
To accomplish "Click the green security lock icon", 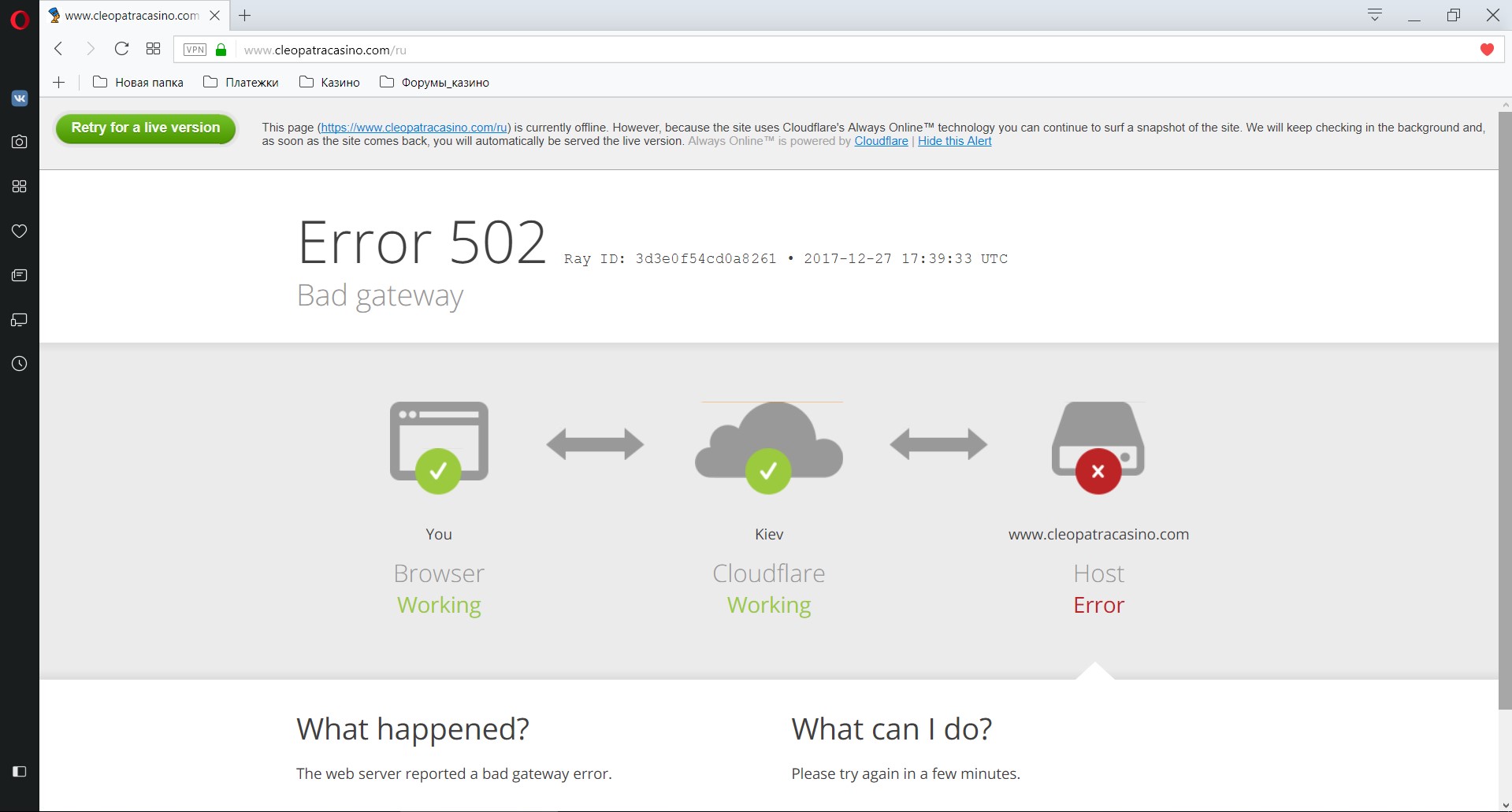I will point(221,50).
